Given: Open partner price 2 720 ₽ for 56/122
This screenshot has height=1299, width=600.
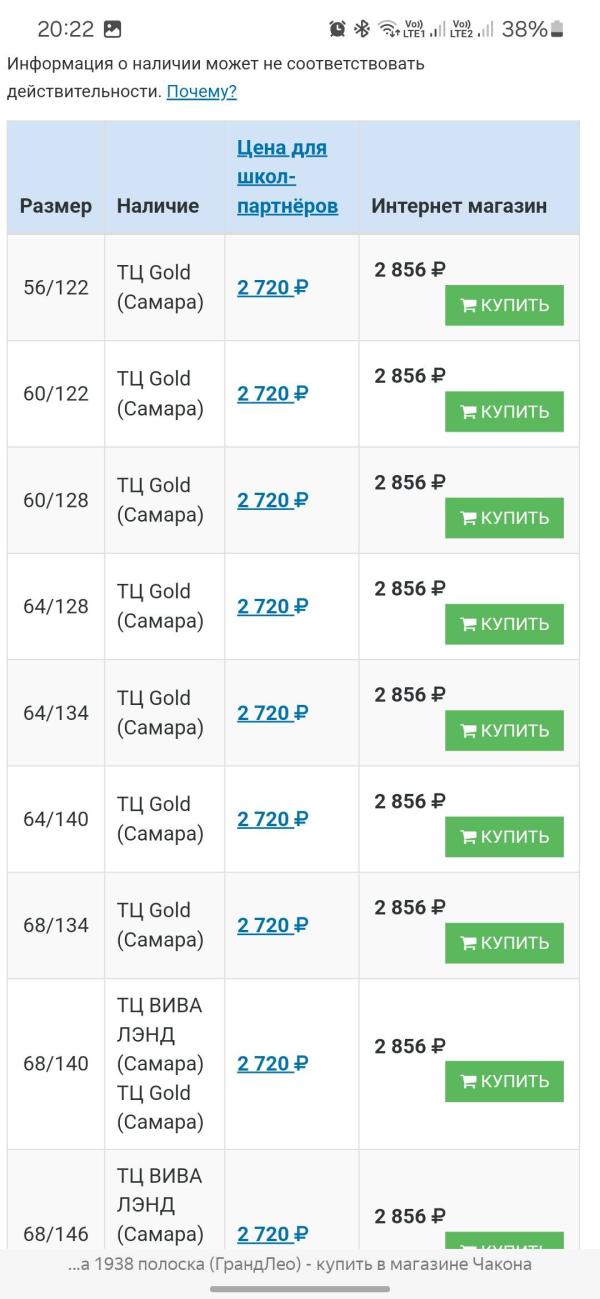Looking at the screenshot, I should pyautogui.click(x=272, y=288).
